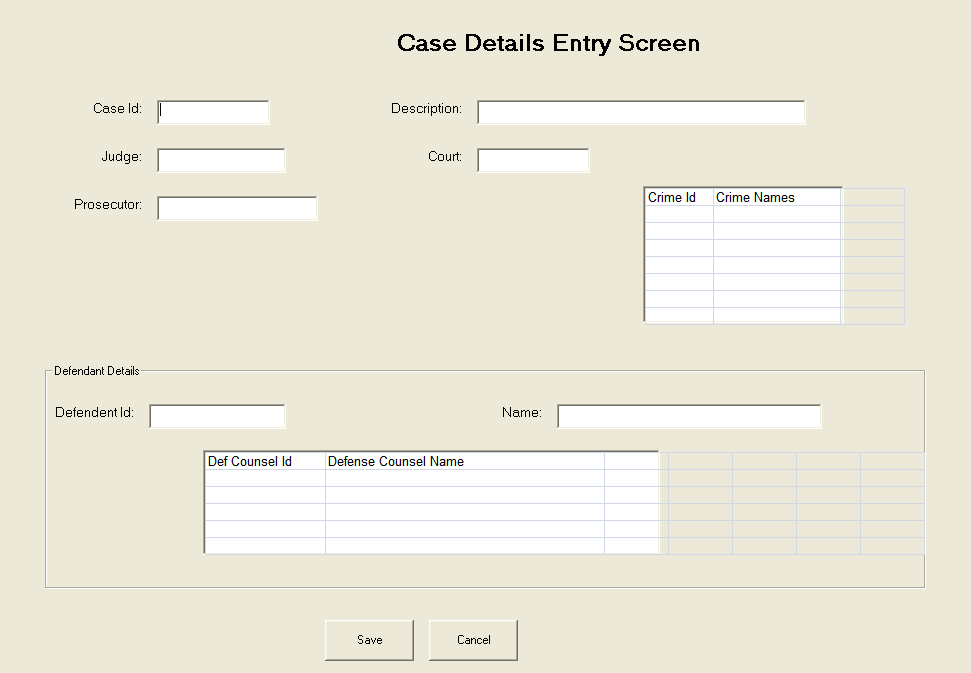Click into the Court text field

tap(533, 160)
